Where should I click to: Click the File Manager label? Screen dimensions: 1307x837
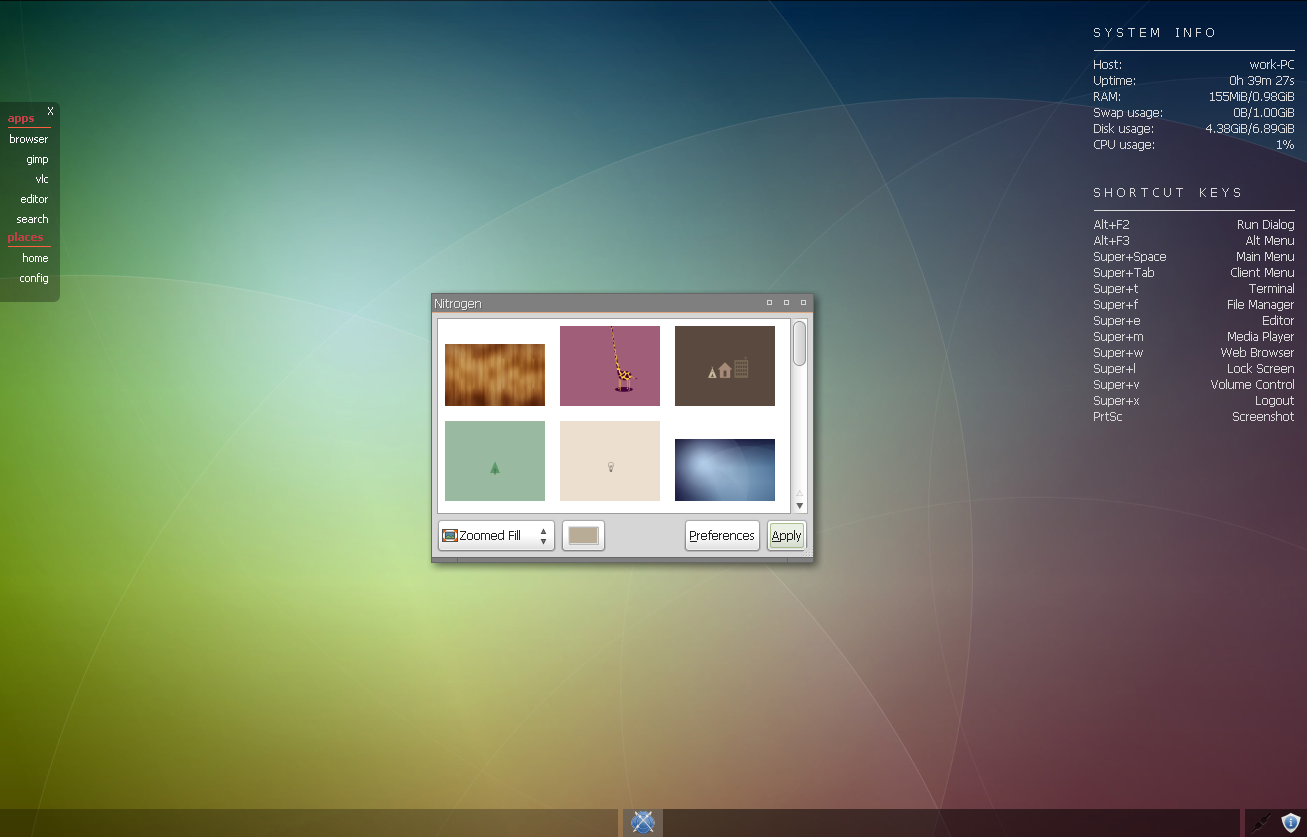[x=1261, y=305]
